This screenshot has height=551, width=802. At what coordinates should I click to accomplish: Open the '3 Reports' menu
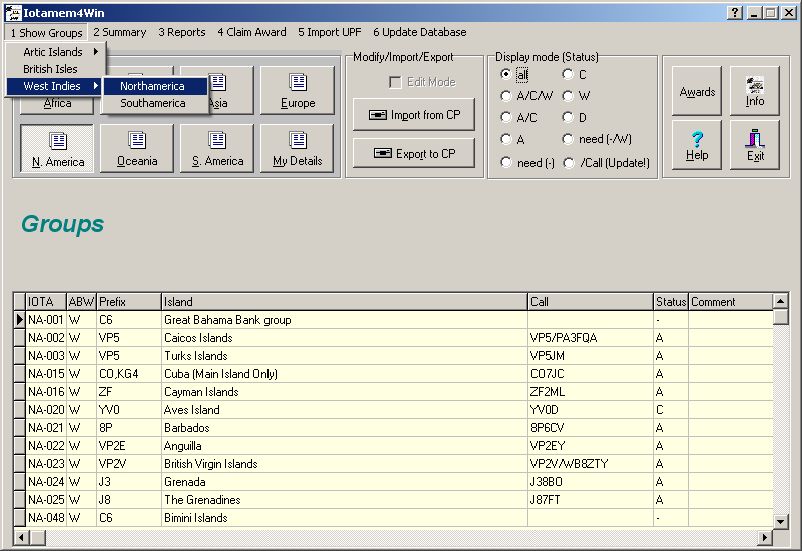pyautogui.click(x=182, y=32)
